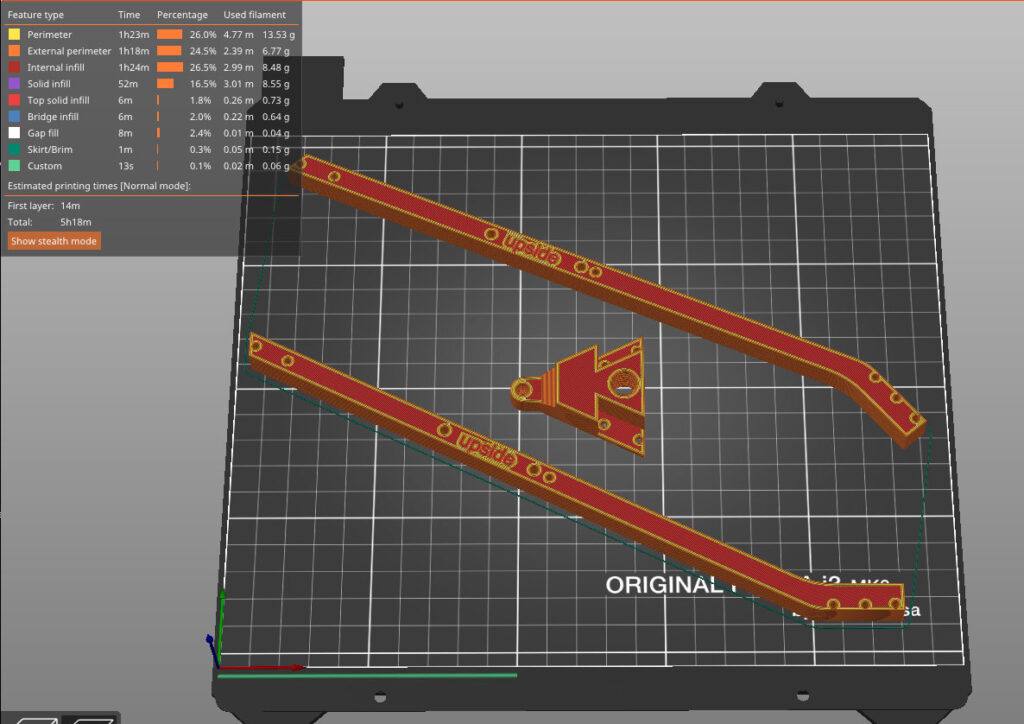Select the blue Bridge infill swatch
The width and height of the screenshot is (1024, 724).
coord(14,116)
